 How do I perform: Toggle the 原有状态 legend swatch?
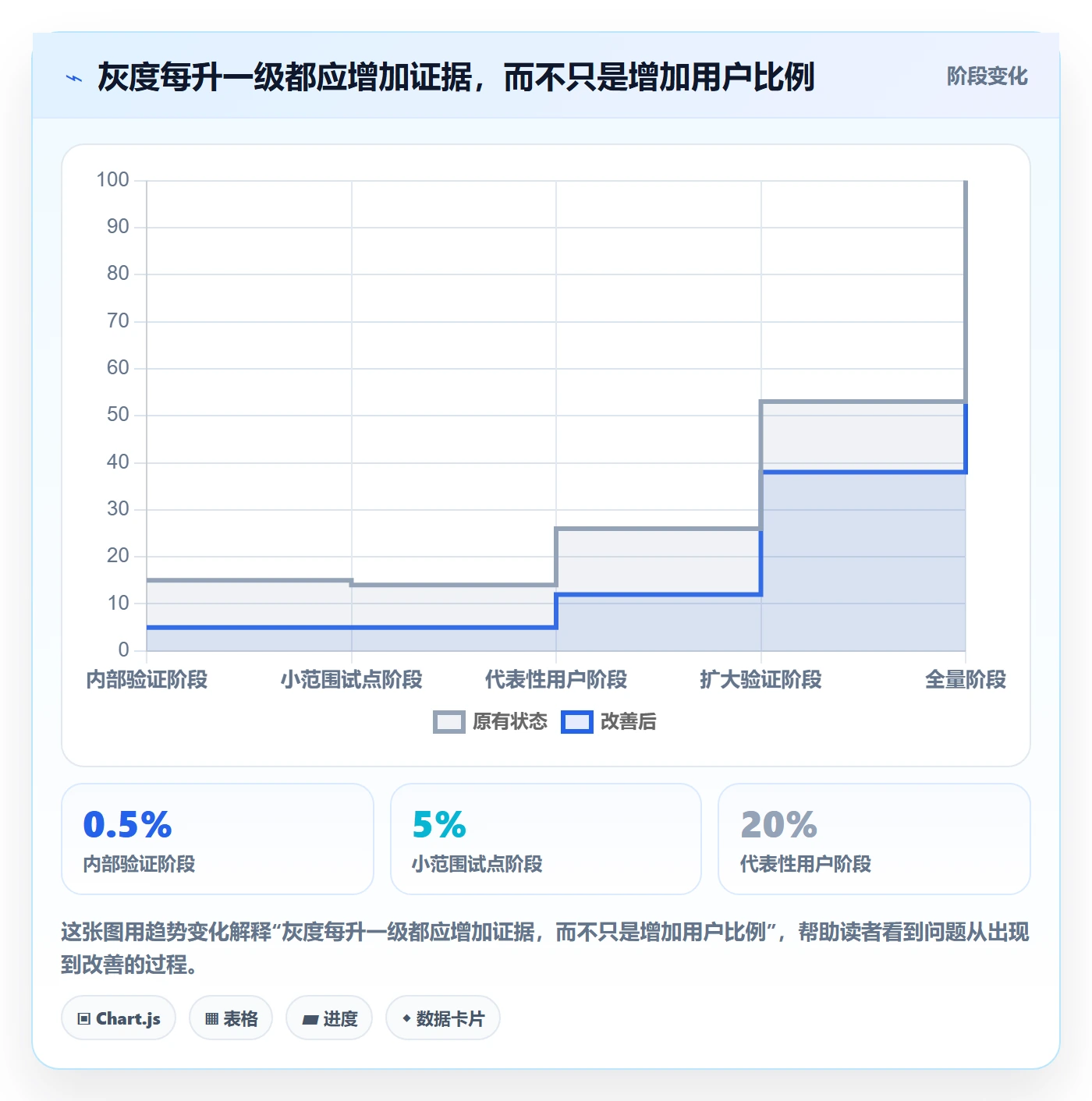click(x=449, y=722)
